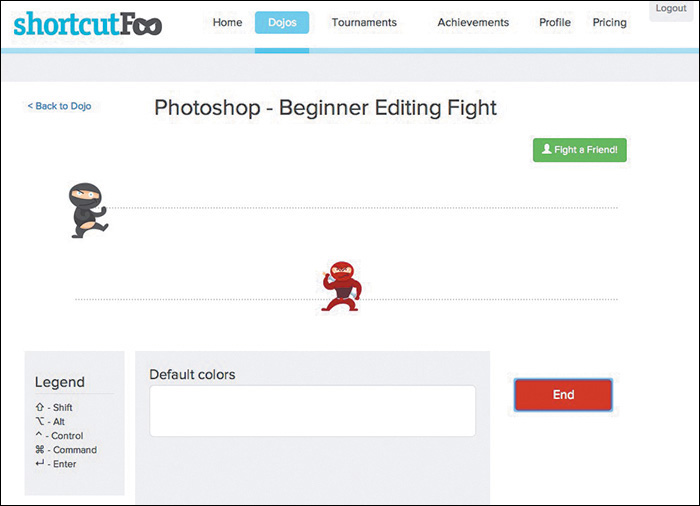The image size is (700, 506).
Task: Select the Dojos tab
Action: [x=282, y=23]
